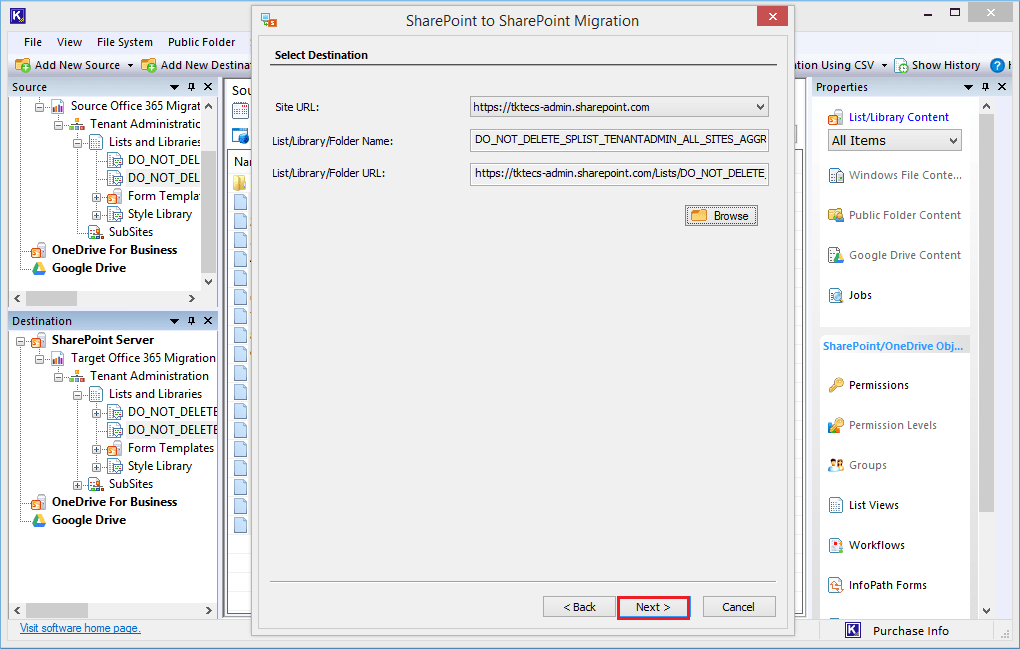Screen dimensions: 1020x649
Task: Close the Destination panel
Action: pyautogui.click(x=208, y=321)
